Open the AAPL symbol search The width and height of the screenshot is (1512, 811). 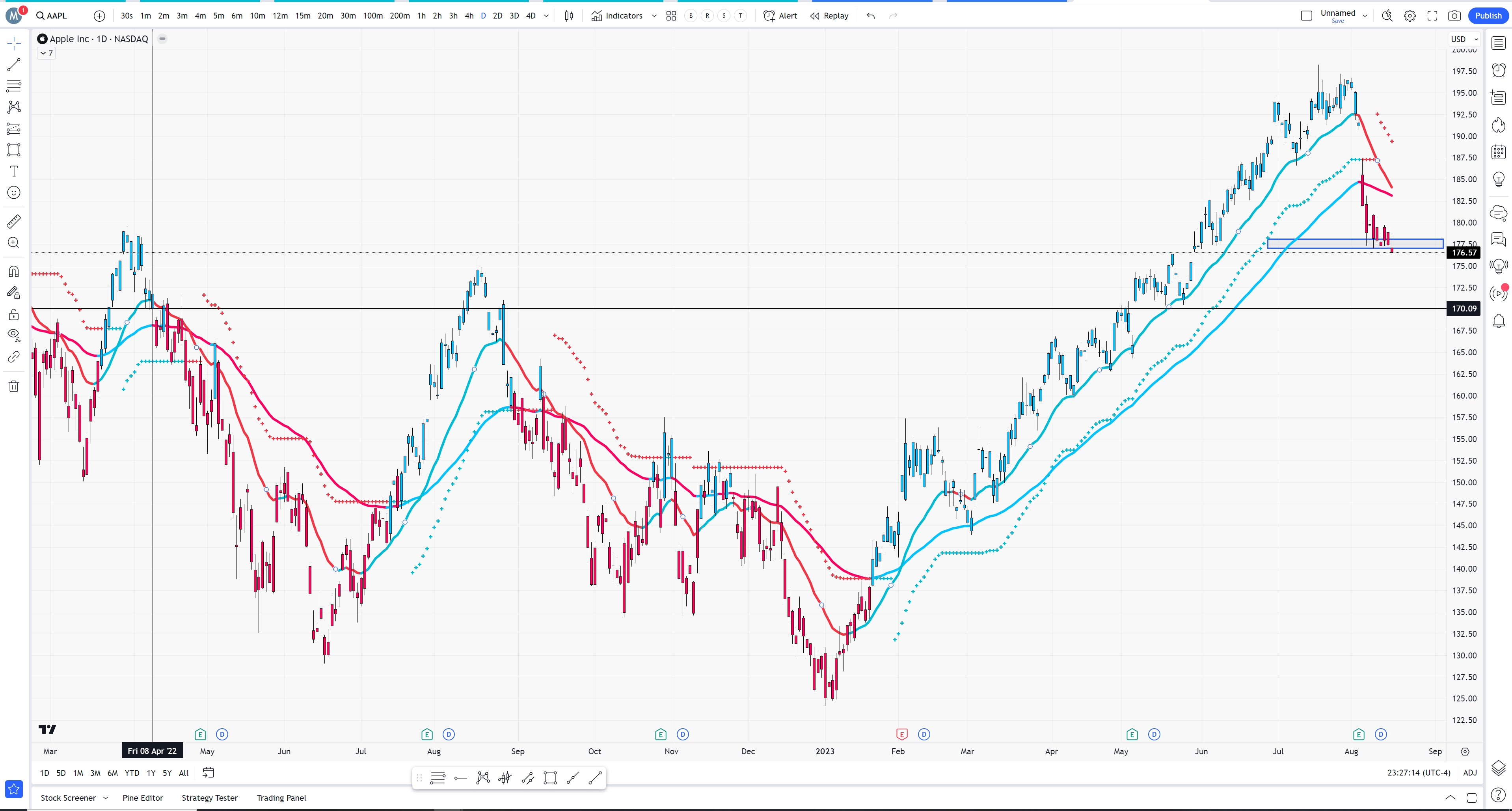(52, 16)
